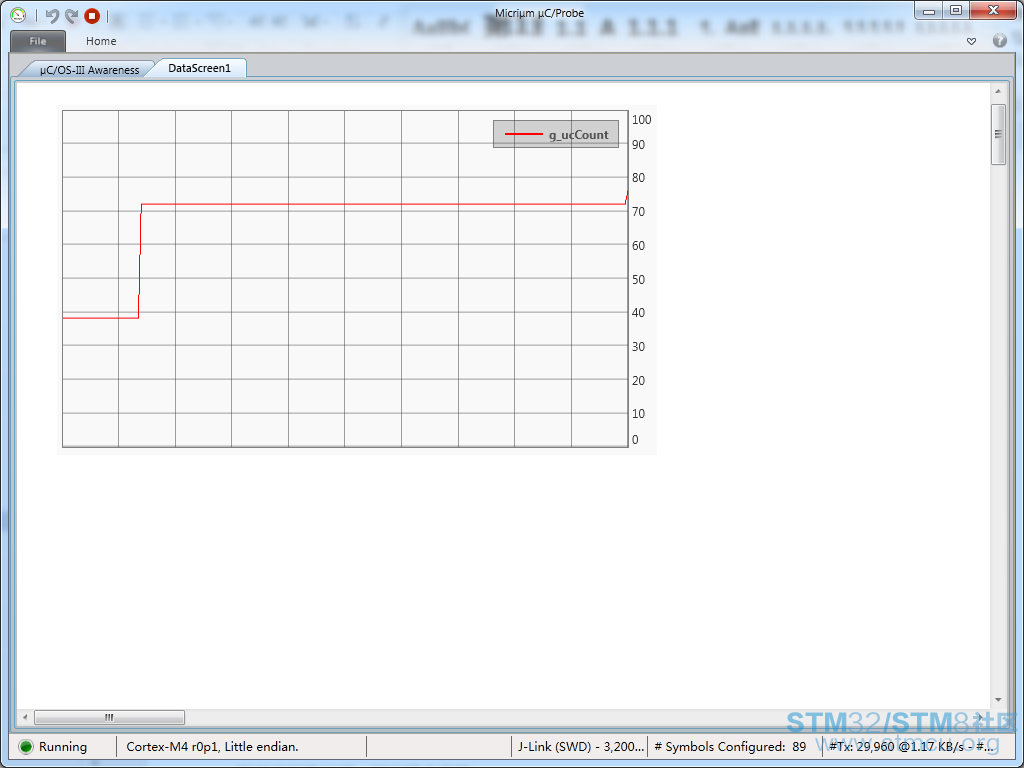Click the vertical scrollbar up arrow
Screen dimensions: 1024x768
pos(997,92)
